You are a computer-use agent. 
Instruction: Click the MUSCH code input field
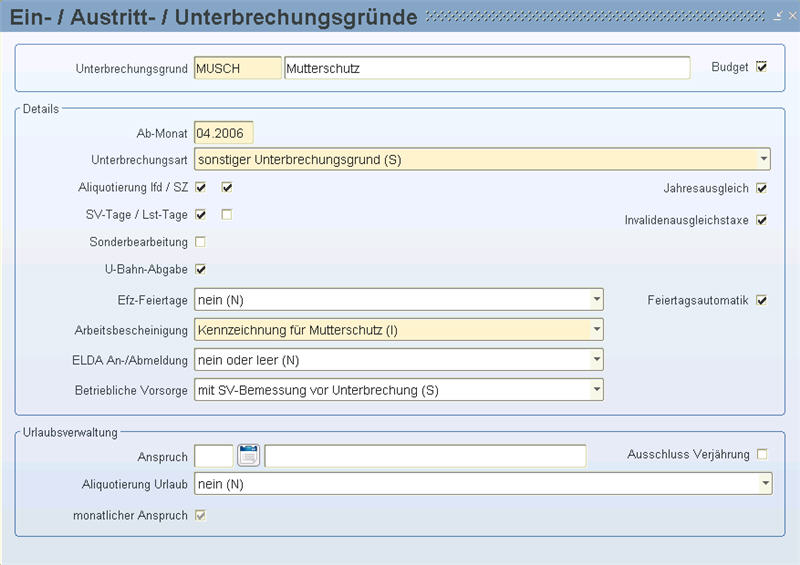pos(238,68)
